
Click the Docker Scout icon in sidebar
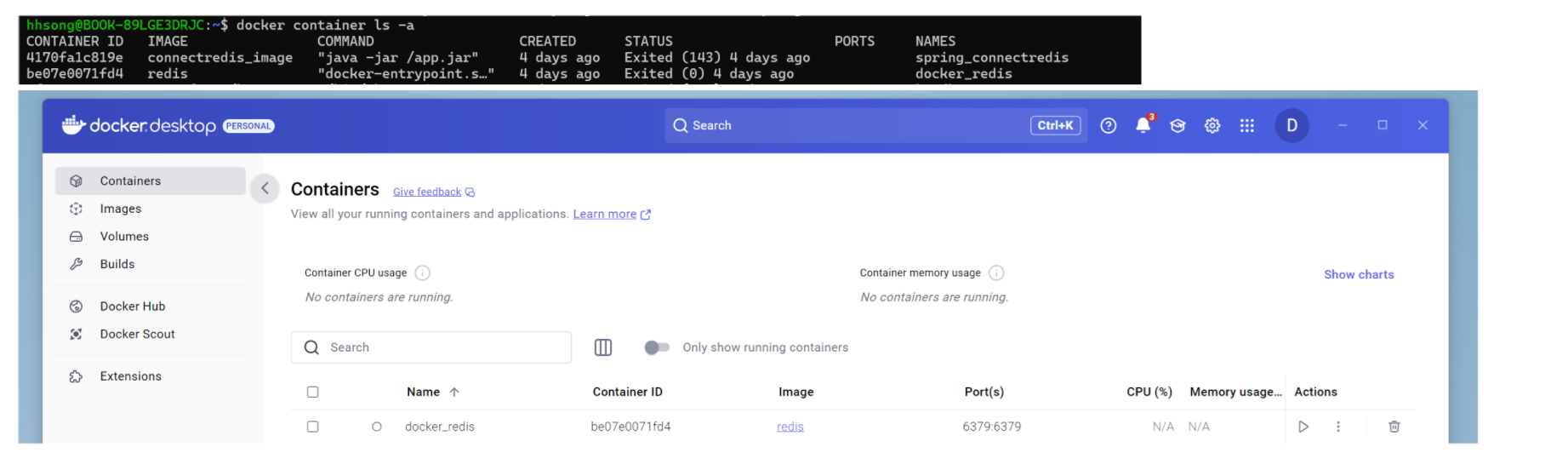pyautogui.click(x=77, y=334)
